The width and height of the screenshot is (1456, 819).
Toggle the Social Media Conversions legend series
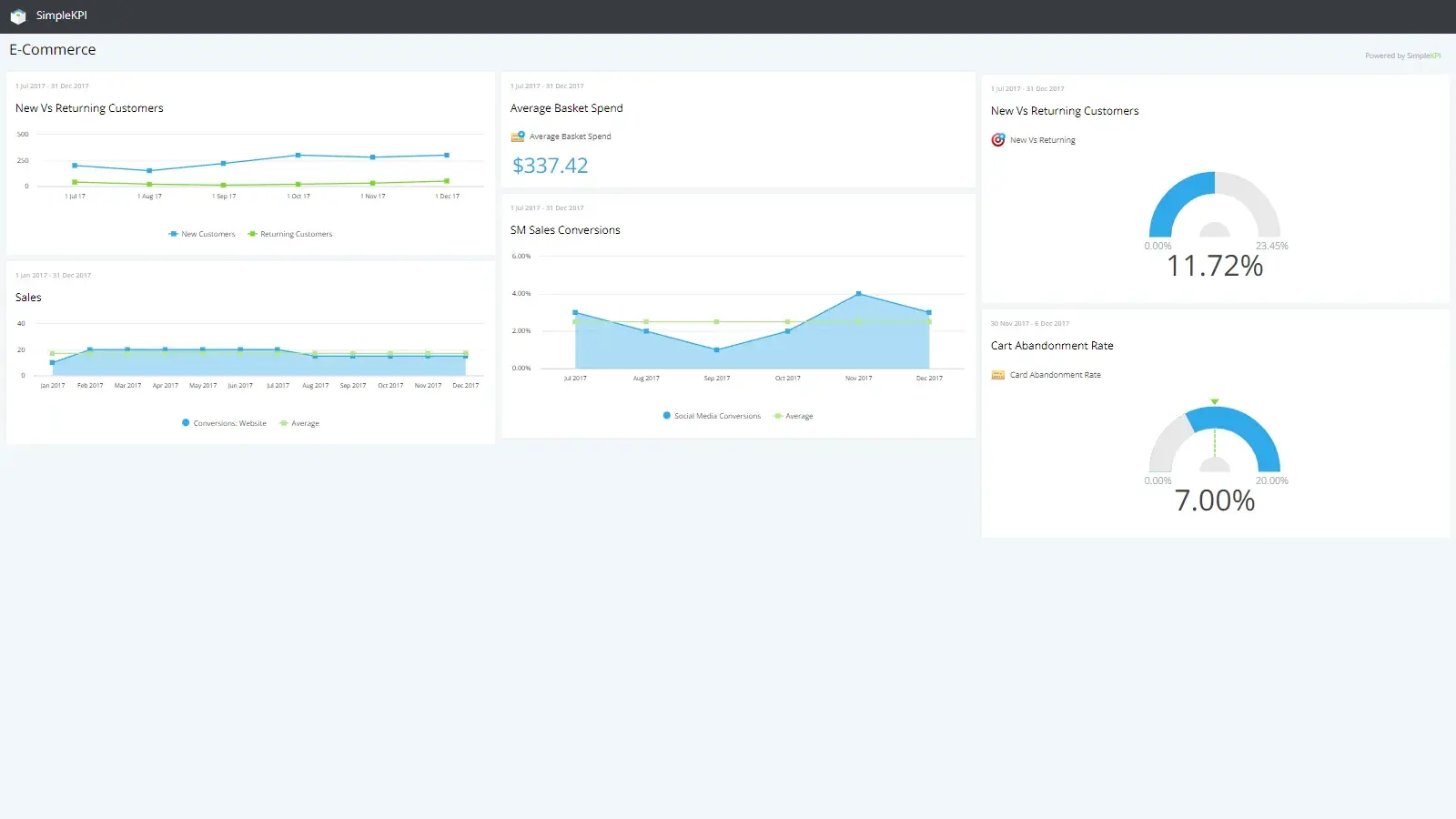[x=712, y=416]
